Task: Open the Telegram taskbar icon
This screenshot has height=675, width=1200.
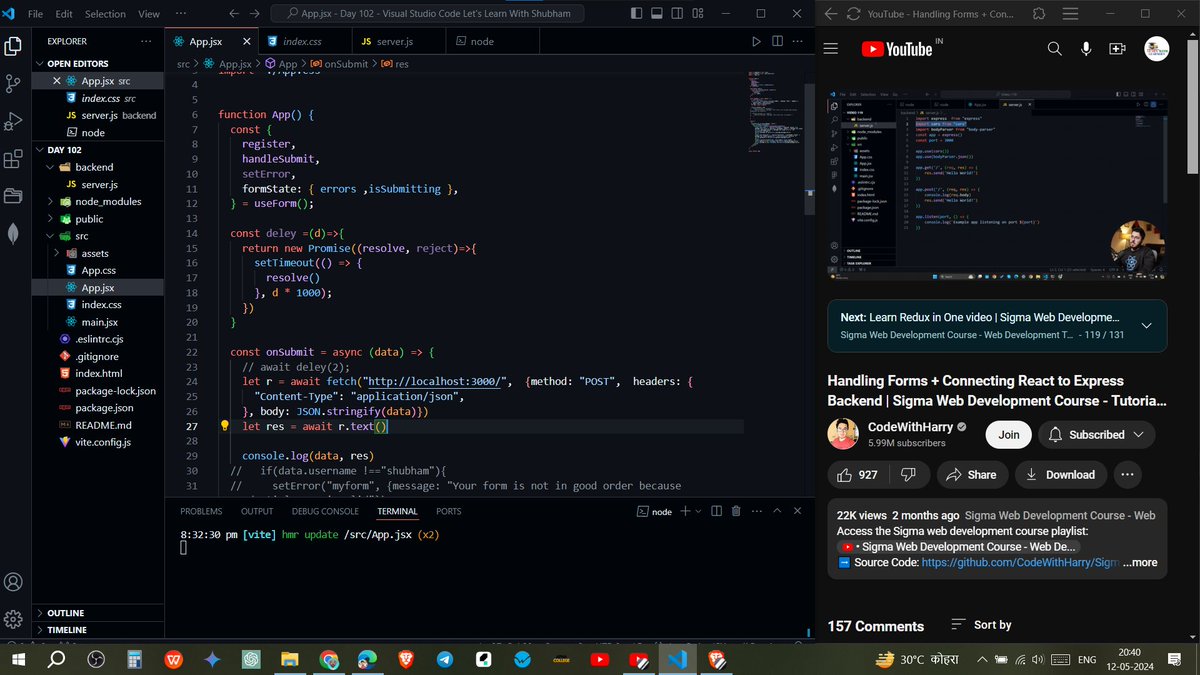Action: pyautogui.click(x=444, y=660)
